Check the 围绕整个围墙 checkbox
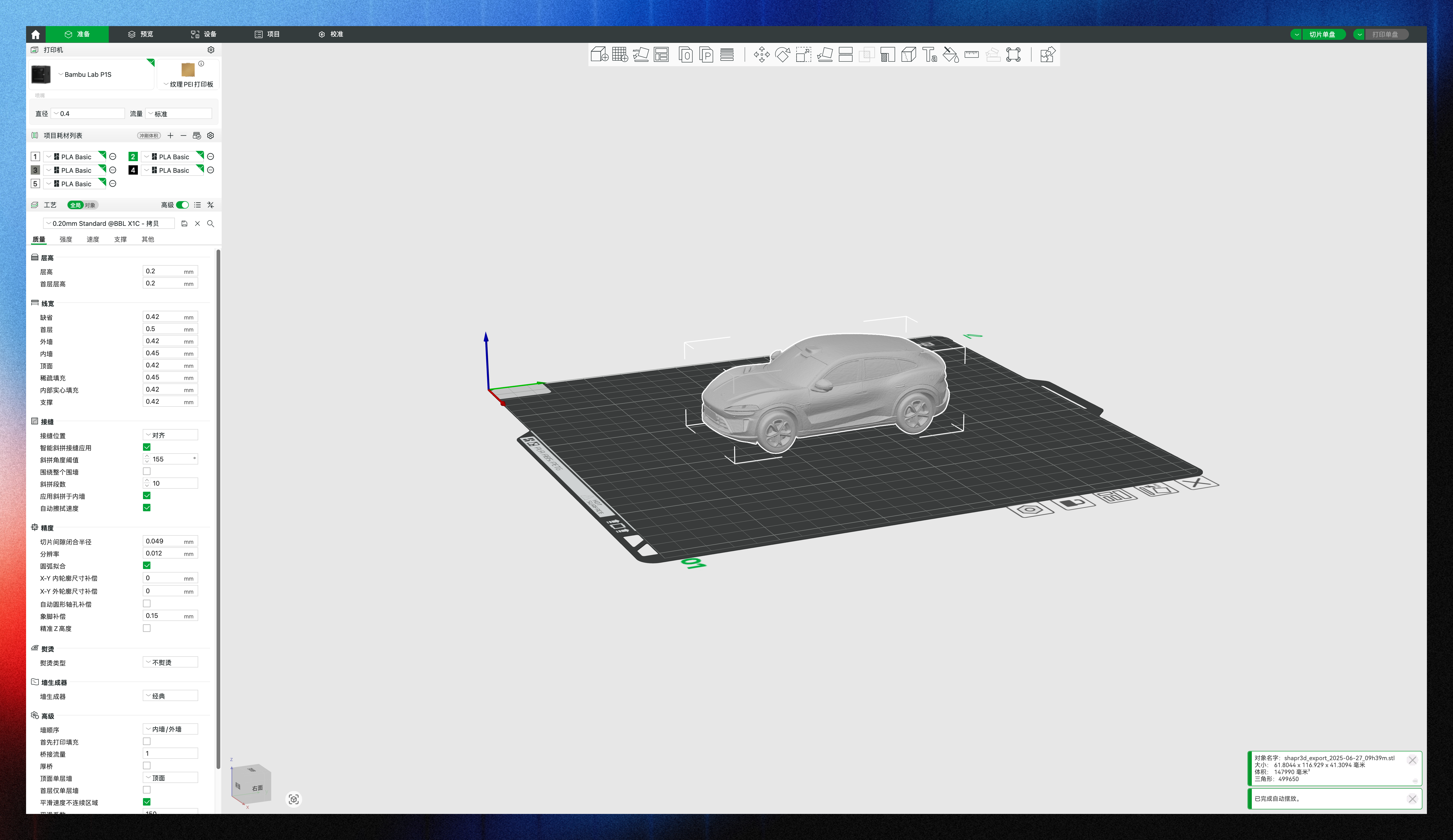This screenshot has height=840, width=1453. pyautogui.click(x=147, y=472)
